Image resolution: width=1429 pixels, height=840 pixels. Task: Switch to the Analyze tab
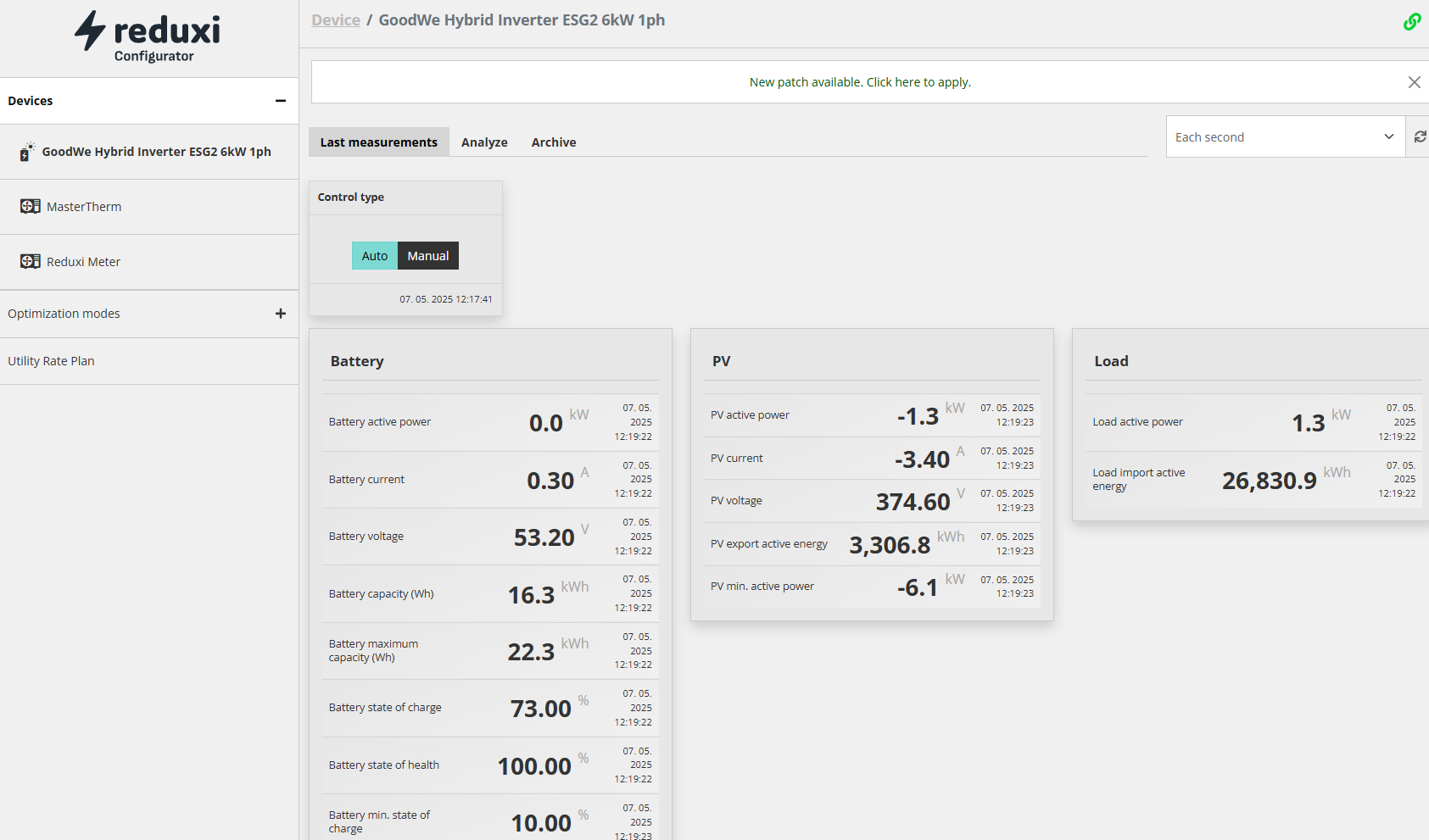(484, 142)
